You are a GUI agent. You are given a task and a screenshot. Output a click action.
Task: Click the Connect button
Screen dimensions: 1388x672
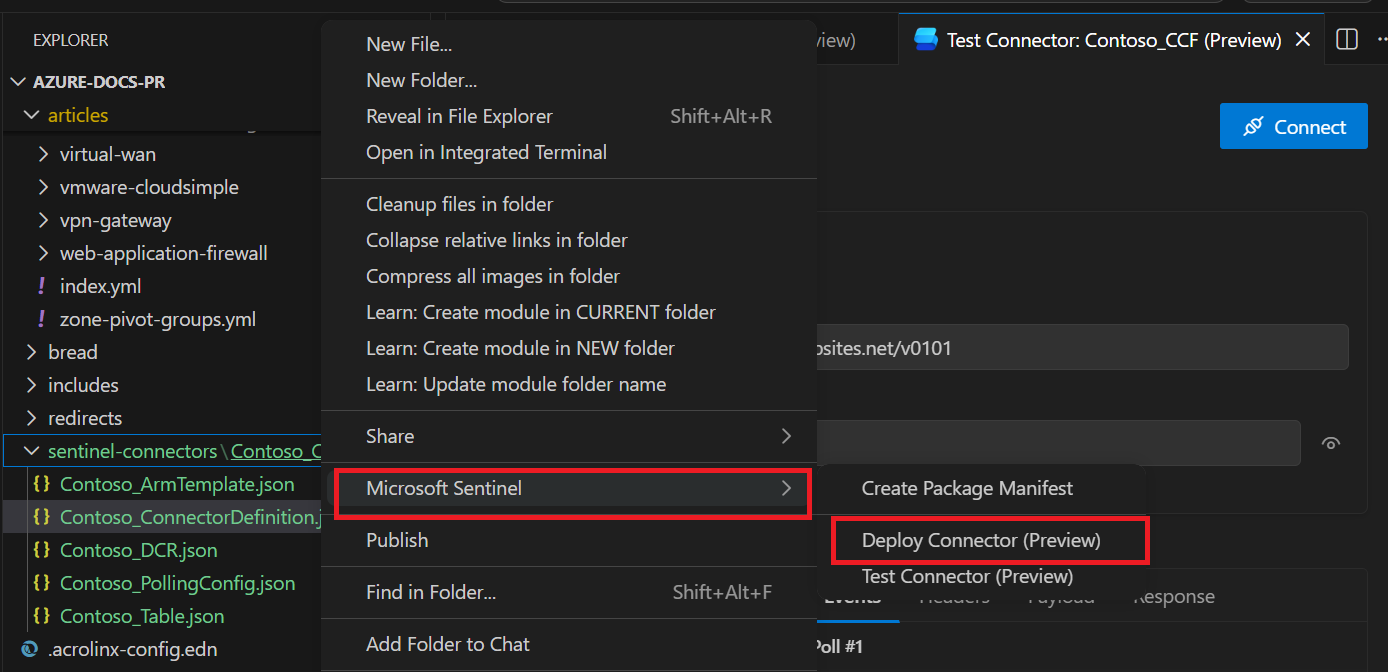[x=1293, y=127]
